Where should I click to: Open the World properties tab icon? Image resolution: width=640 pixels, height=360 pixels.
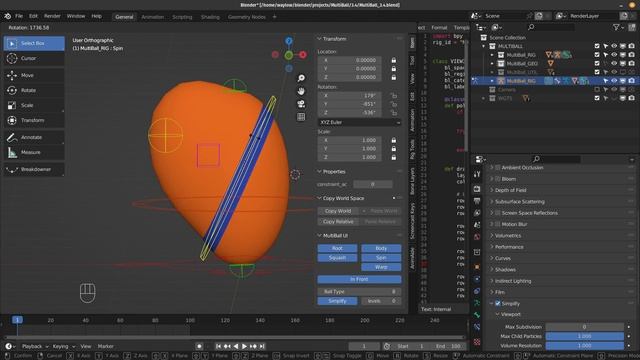pos(477,237)
